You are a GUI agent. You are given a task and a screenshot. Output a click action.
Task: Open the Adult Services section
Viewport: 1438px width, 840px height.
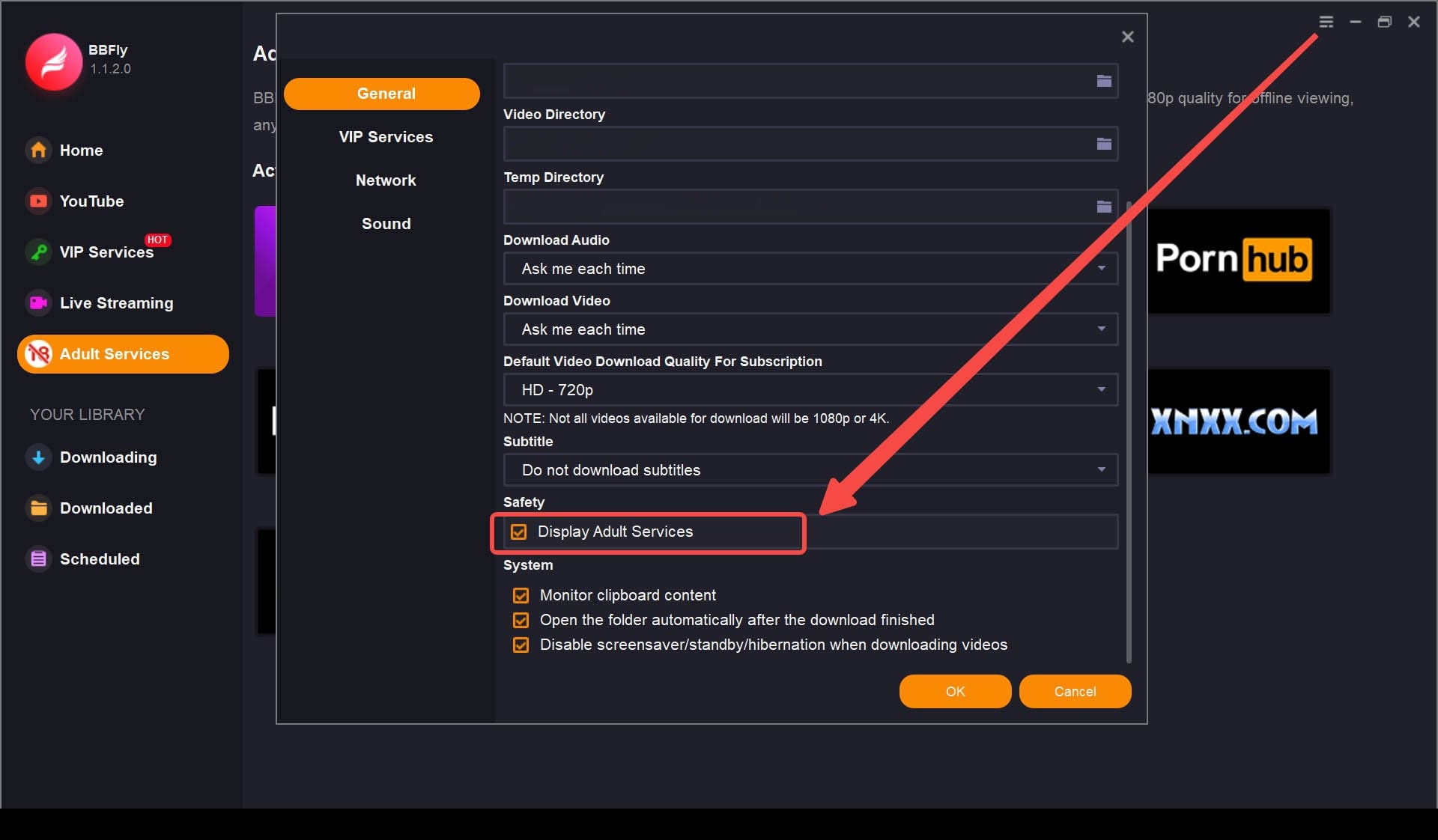click(114, 354)
